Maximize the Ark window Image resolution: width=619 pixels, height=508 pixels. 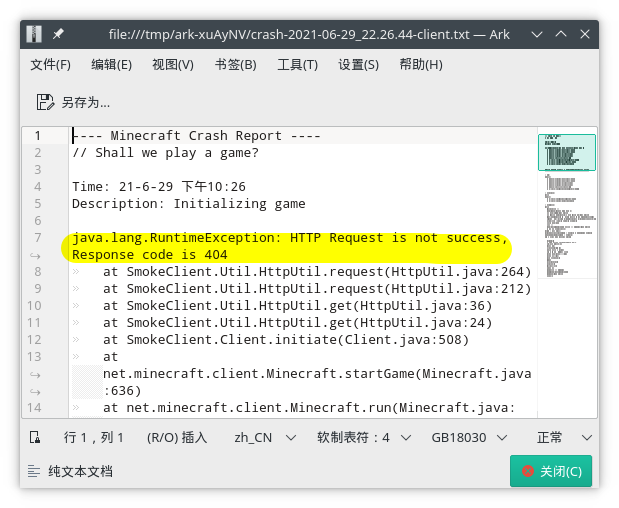(556, 34)
